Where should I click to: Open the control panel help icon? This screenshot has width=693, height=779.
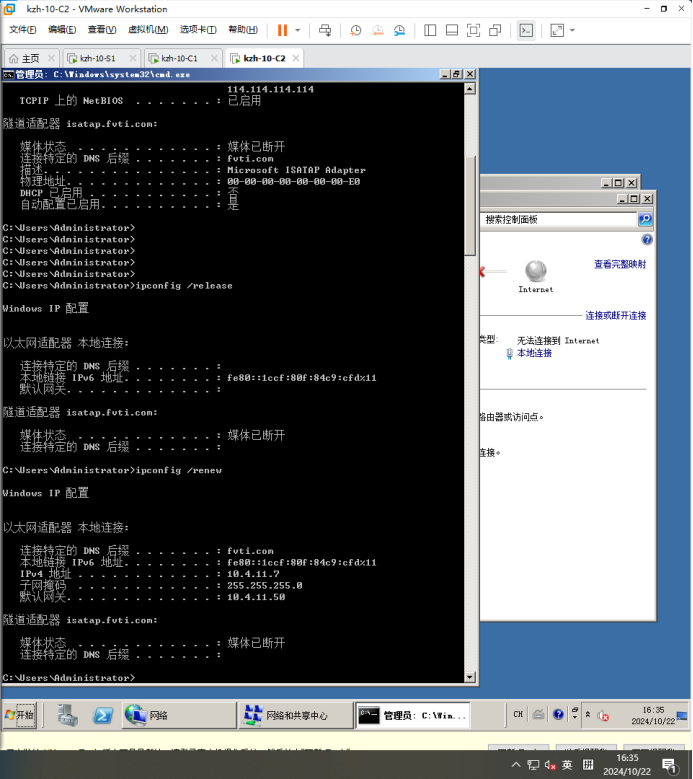pyautogui.click(x=647, y=240)
